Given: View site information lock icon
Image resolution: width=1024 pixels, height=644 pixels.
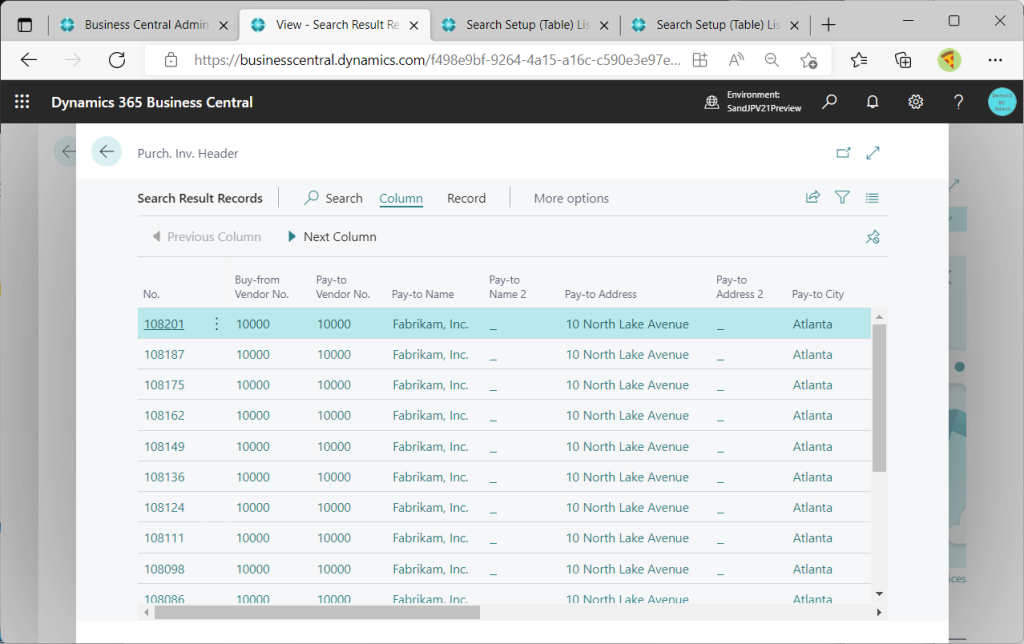Looking at the screenshot, I should 171,60.
